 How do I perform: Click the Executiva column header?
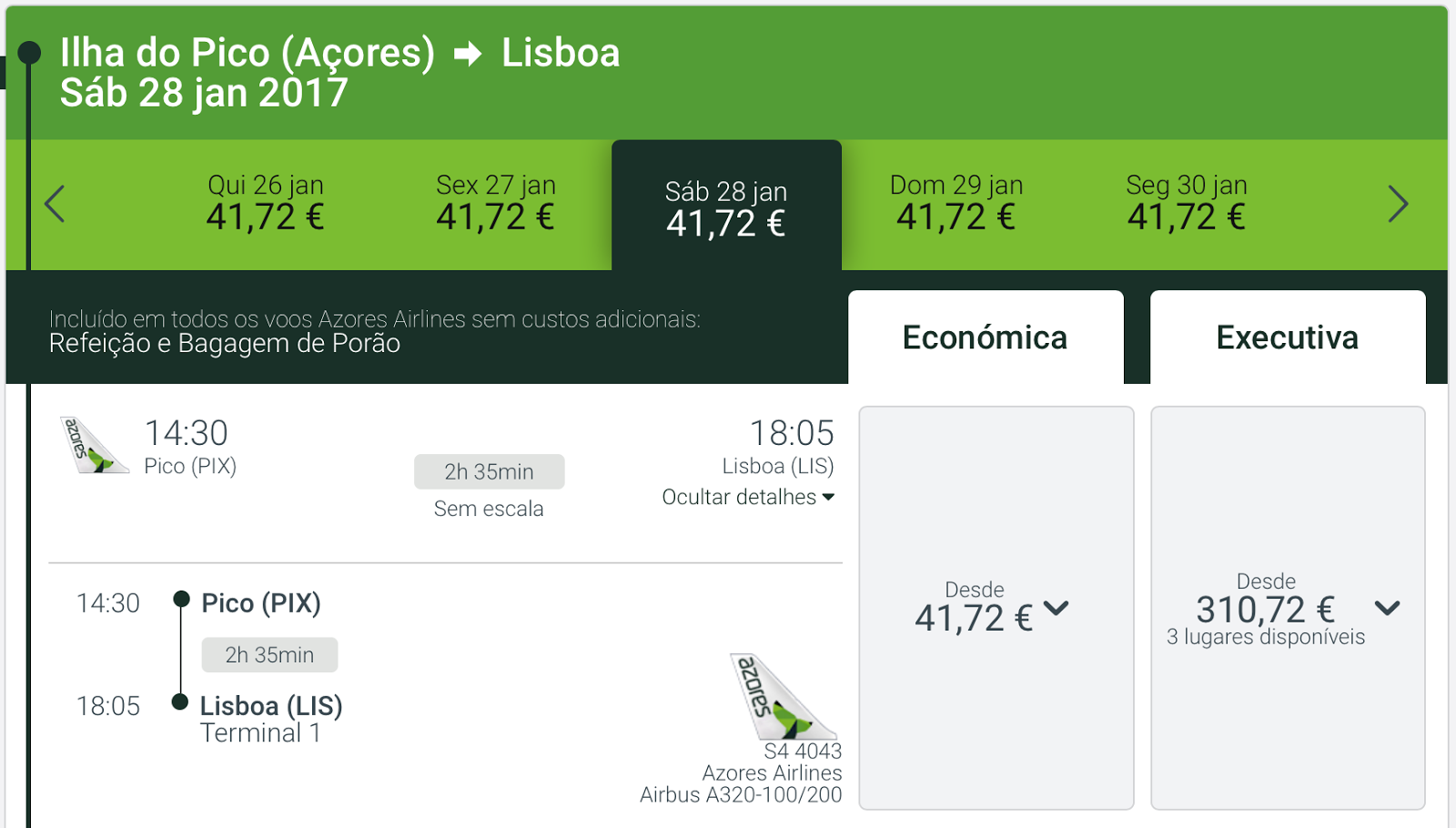pyautogui.click(x=1288, y=338)
